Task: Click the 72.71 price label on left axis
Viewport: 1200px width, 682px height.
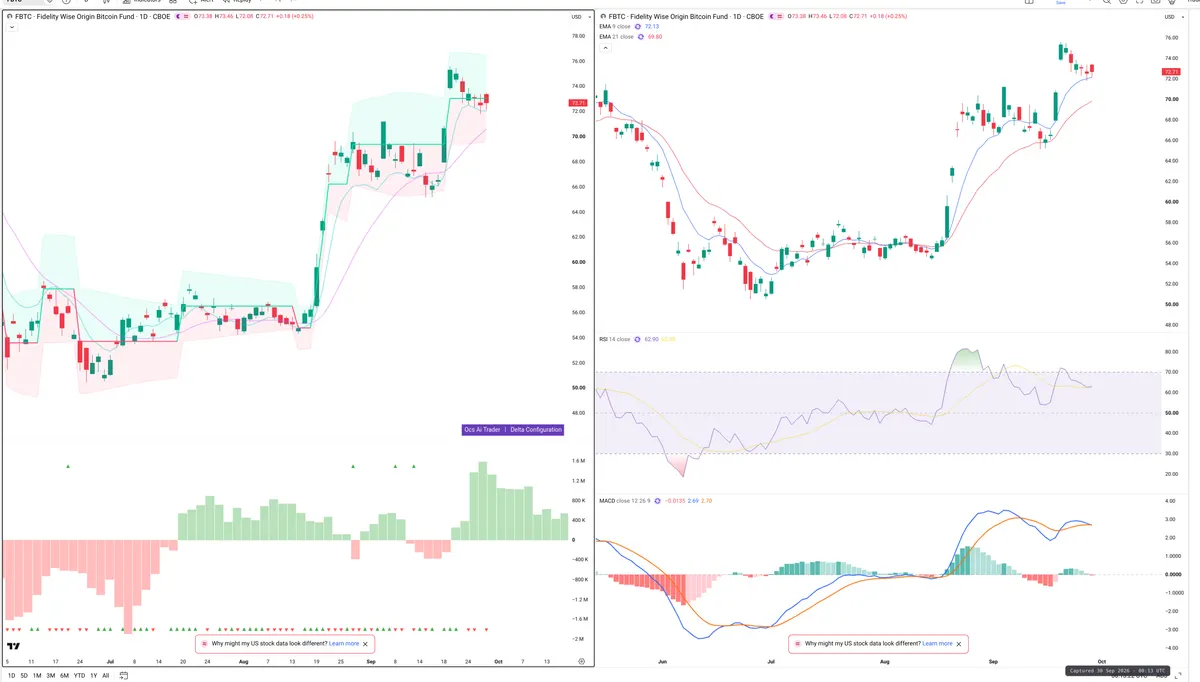Action: coord(578,103)
